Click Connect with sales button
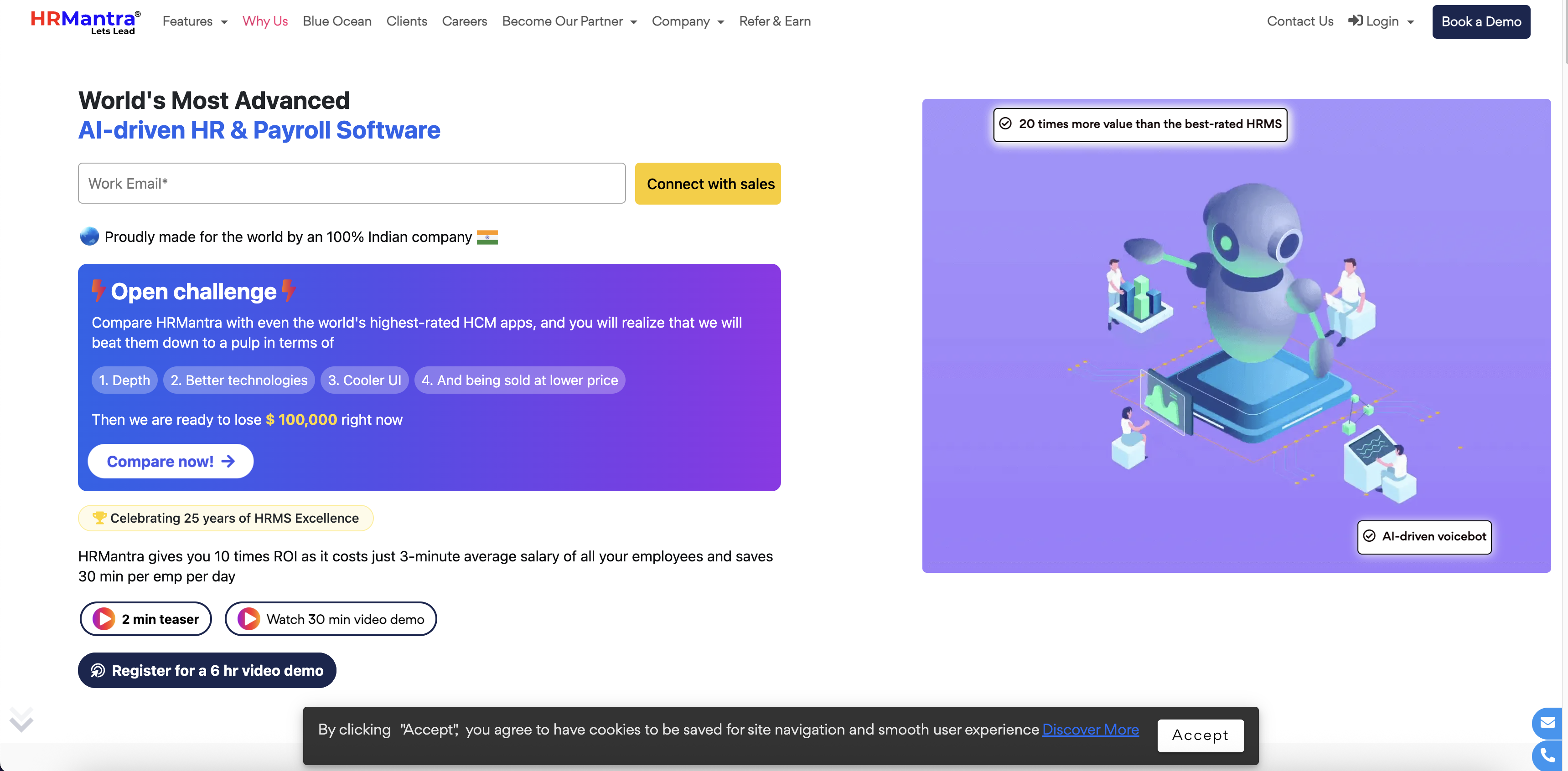Image resolution: width=1568 pixels, height=771 pixels. (x=707, y=183)
